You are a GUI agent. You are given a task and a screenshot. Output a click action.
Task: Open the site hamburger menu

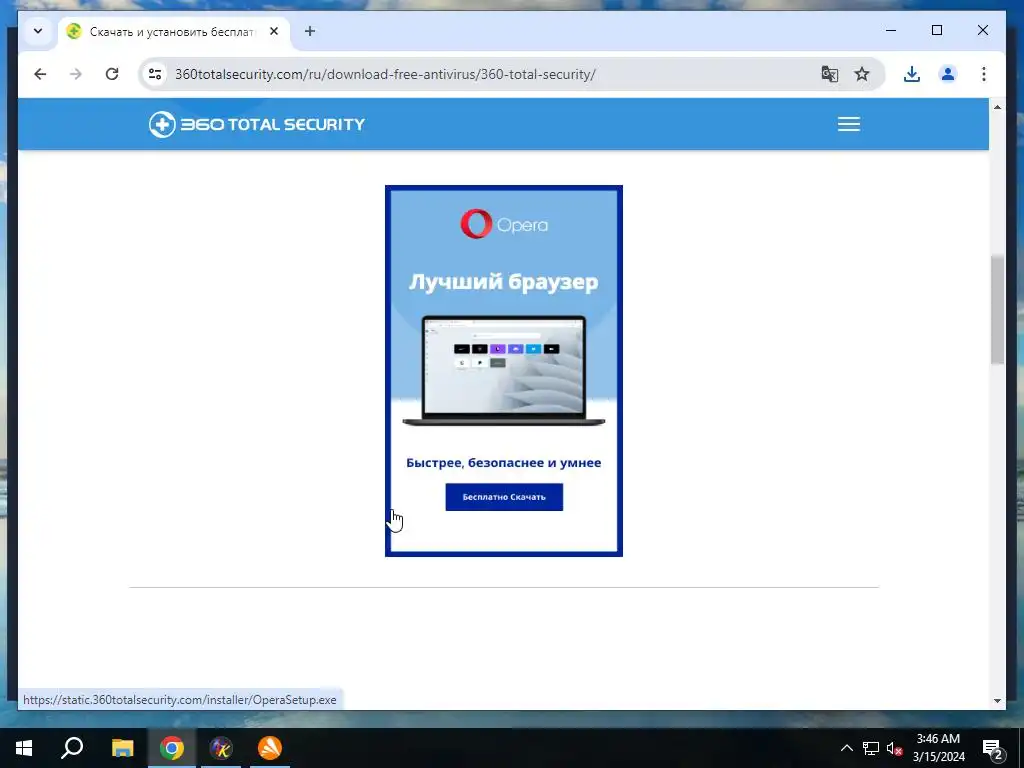(x=848, y=124)
